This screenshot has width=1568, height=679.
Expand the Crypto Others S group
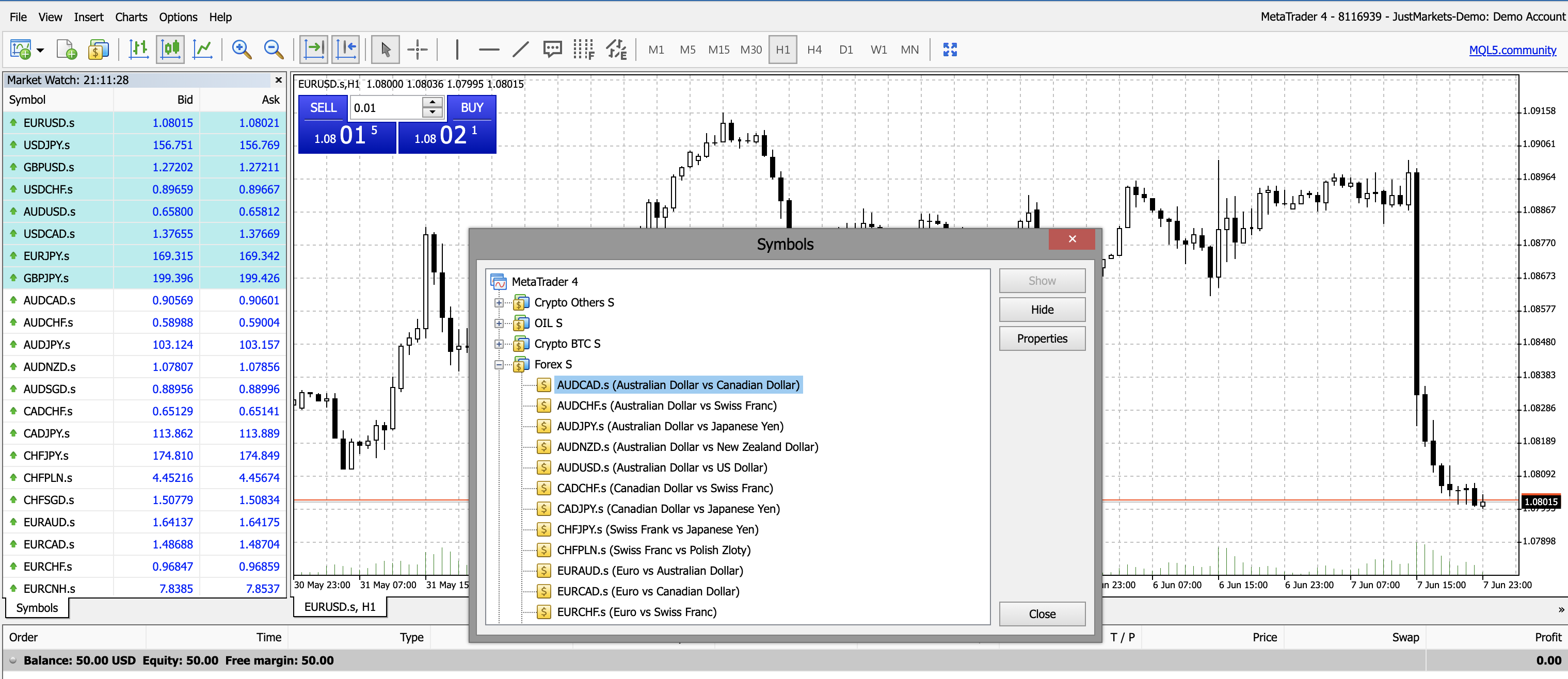499,302
